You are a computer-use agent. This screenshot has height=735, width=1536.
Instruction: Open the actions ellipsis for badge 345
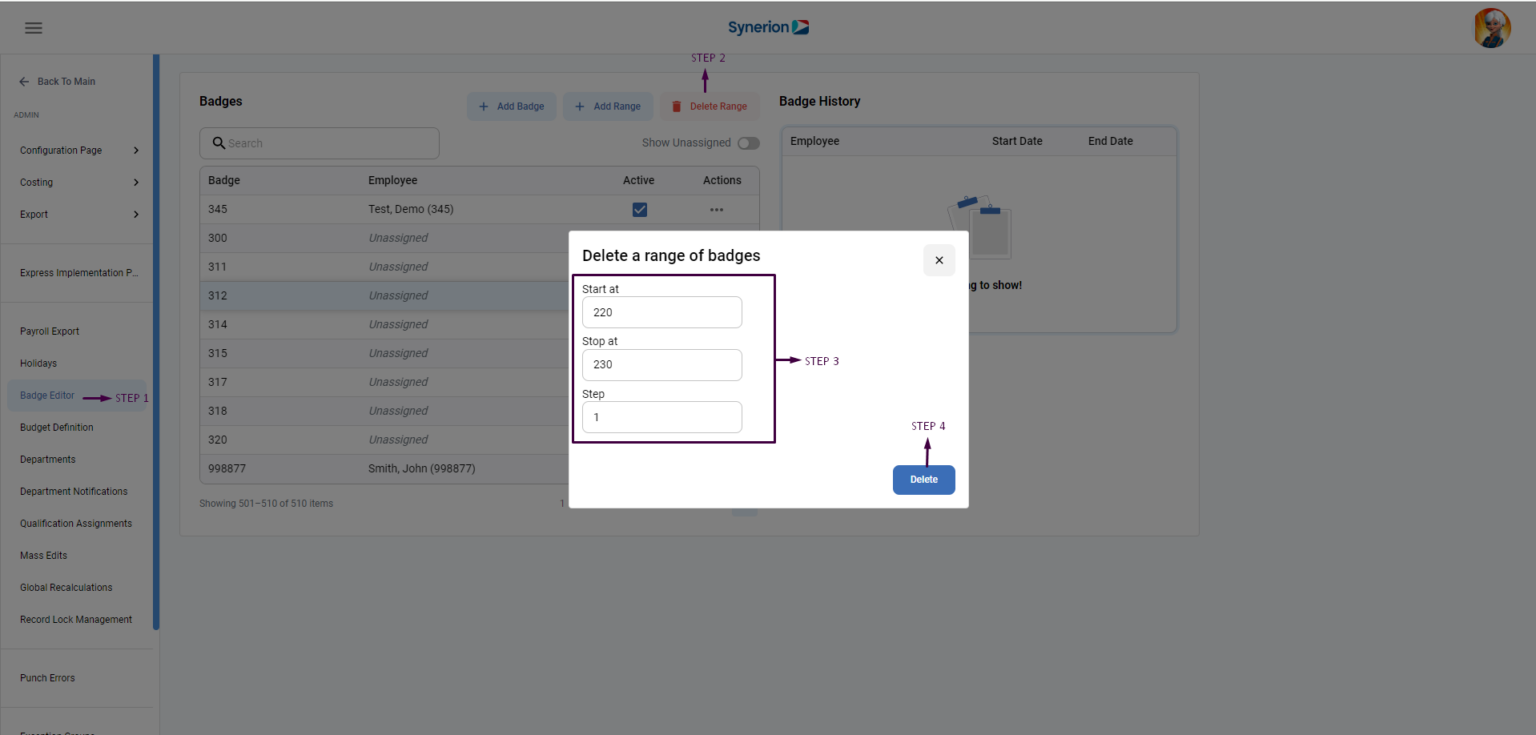[716, 209]
